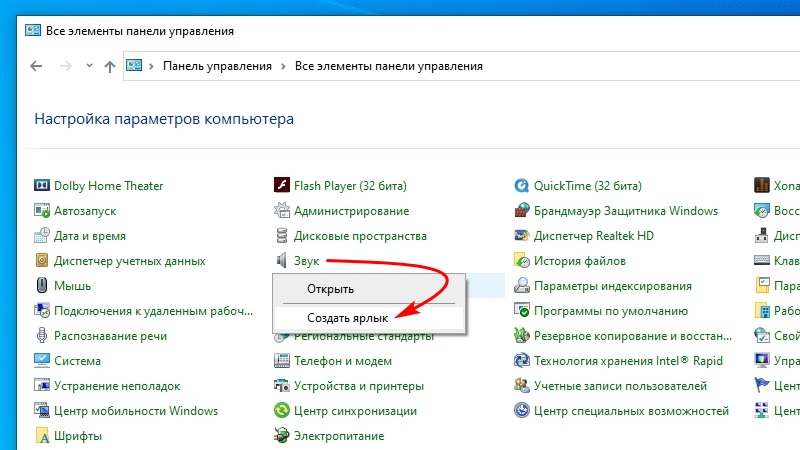Click the Центр мобильности Windows icon
Image resolution: width=800 pixels, height=450 pixels.
coord(42,410)
